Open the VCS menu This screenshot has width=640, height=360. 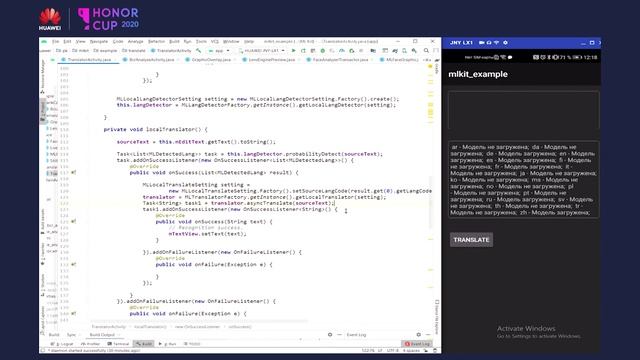[x=215, y=42]
